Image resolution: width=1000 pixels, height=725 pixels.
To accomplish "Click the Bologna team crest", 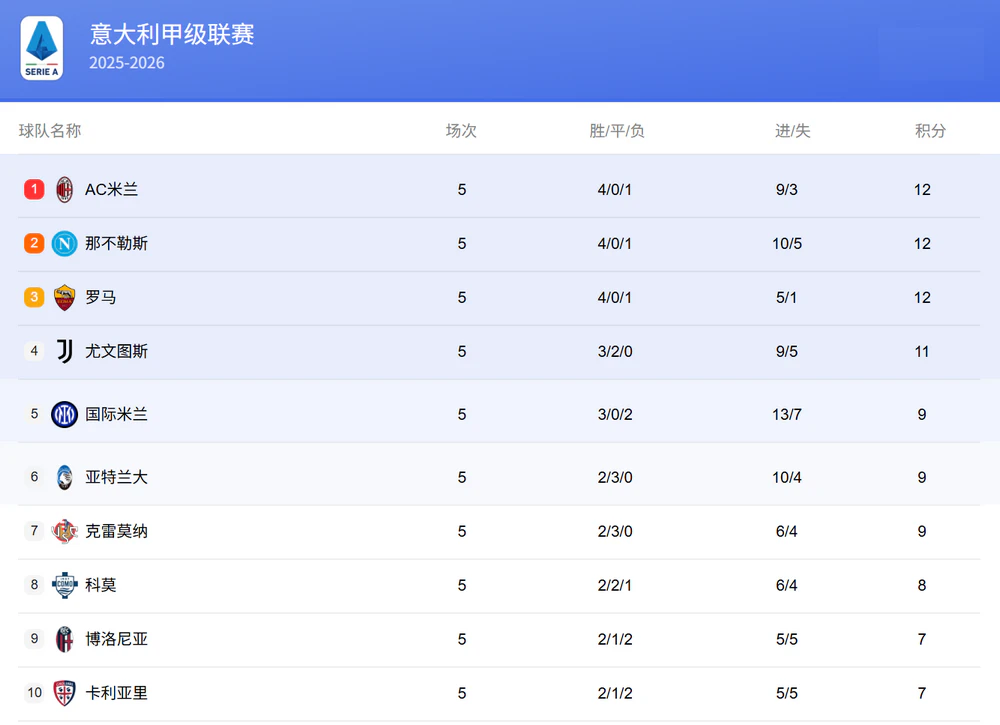I will tap(65, 639).
